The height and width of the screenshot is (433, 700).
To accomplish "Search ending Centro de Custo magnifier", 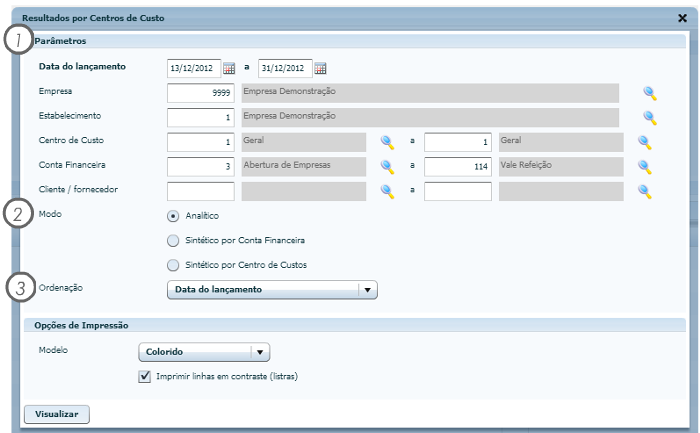I will coord(645,142).
